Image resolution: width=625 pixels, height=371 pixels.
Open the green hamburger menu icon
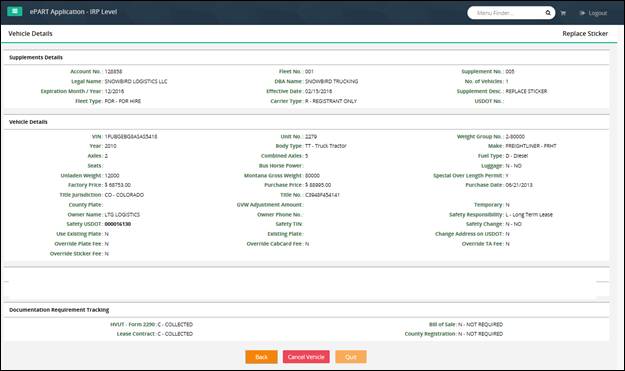tap(15, 11)
